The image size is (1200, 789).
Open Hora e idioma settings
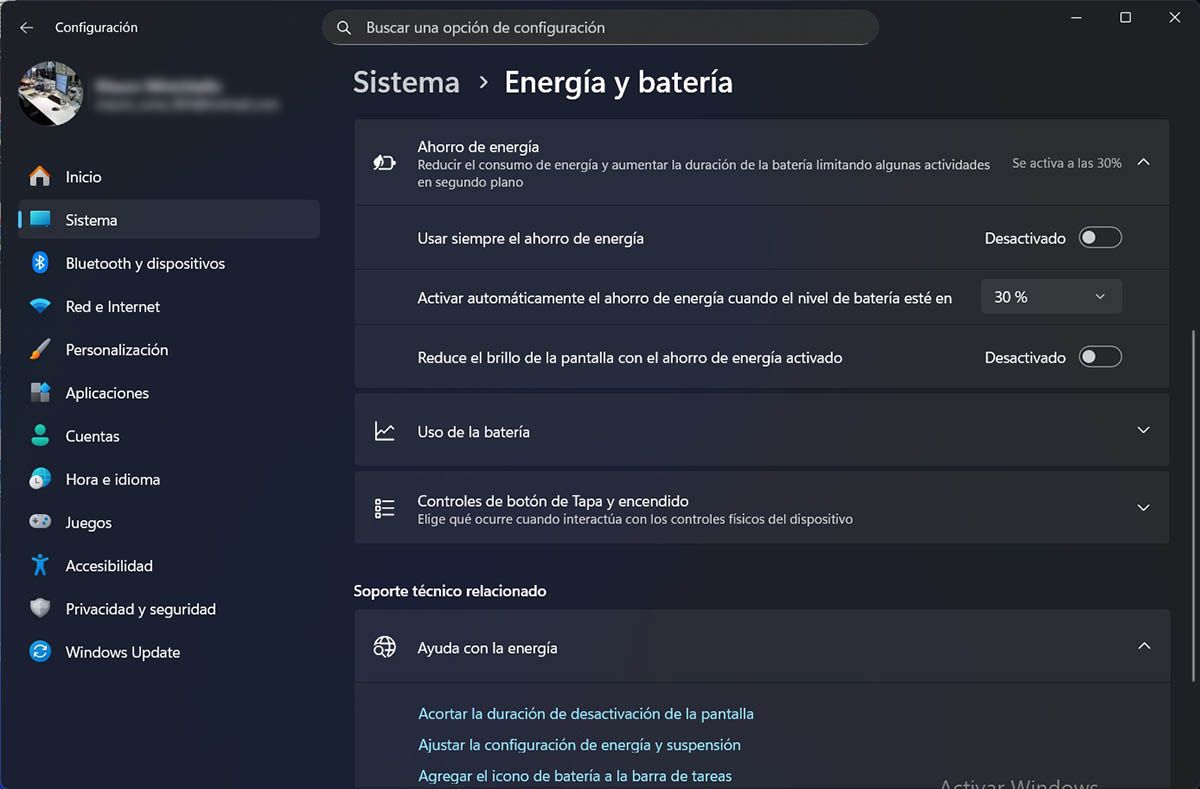[x=112, y=480]
